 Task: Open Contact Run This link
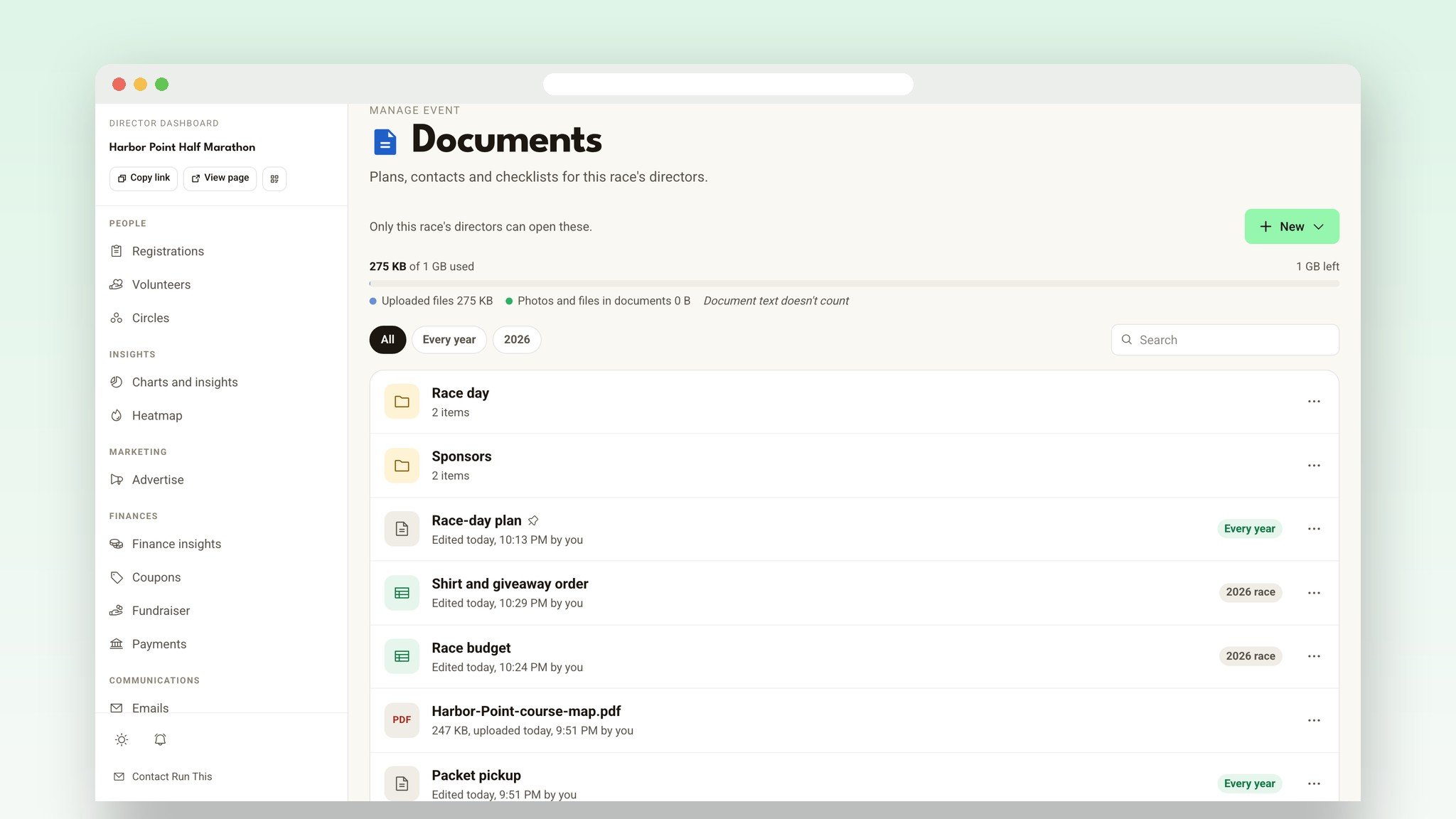pyautogui.click(x=163, y=776)
